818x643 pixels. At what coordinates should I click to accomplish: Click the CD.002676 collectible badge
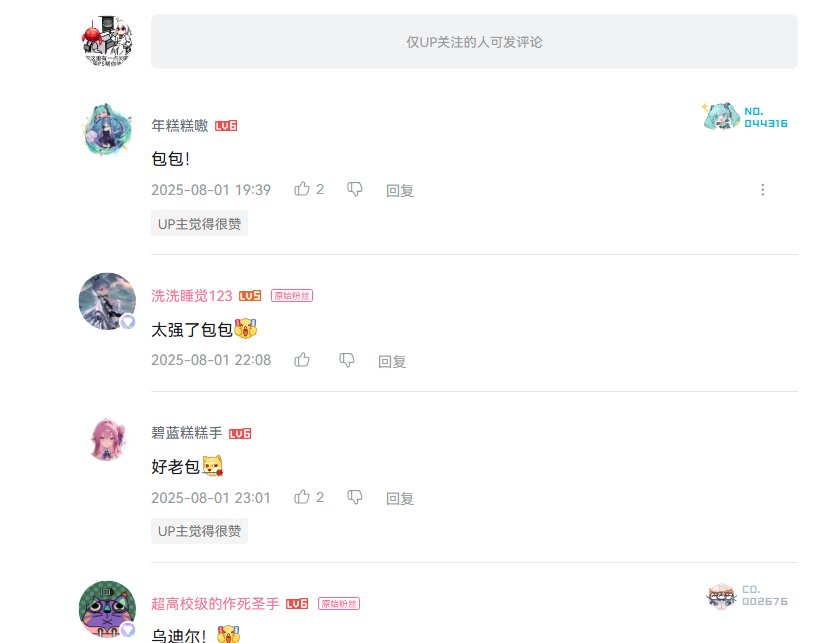tap(747, 596)
